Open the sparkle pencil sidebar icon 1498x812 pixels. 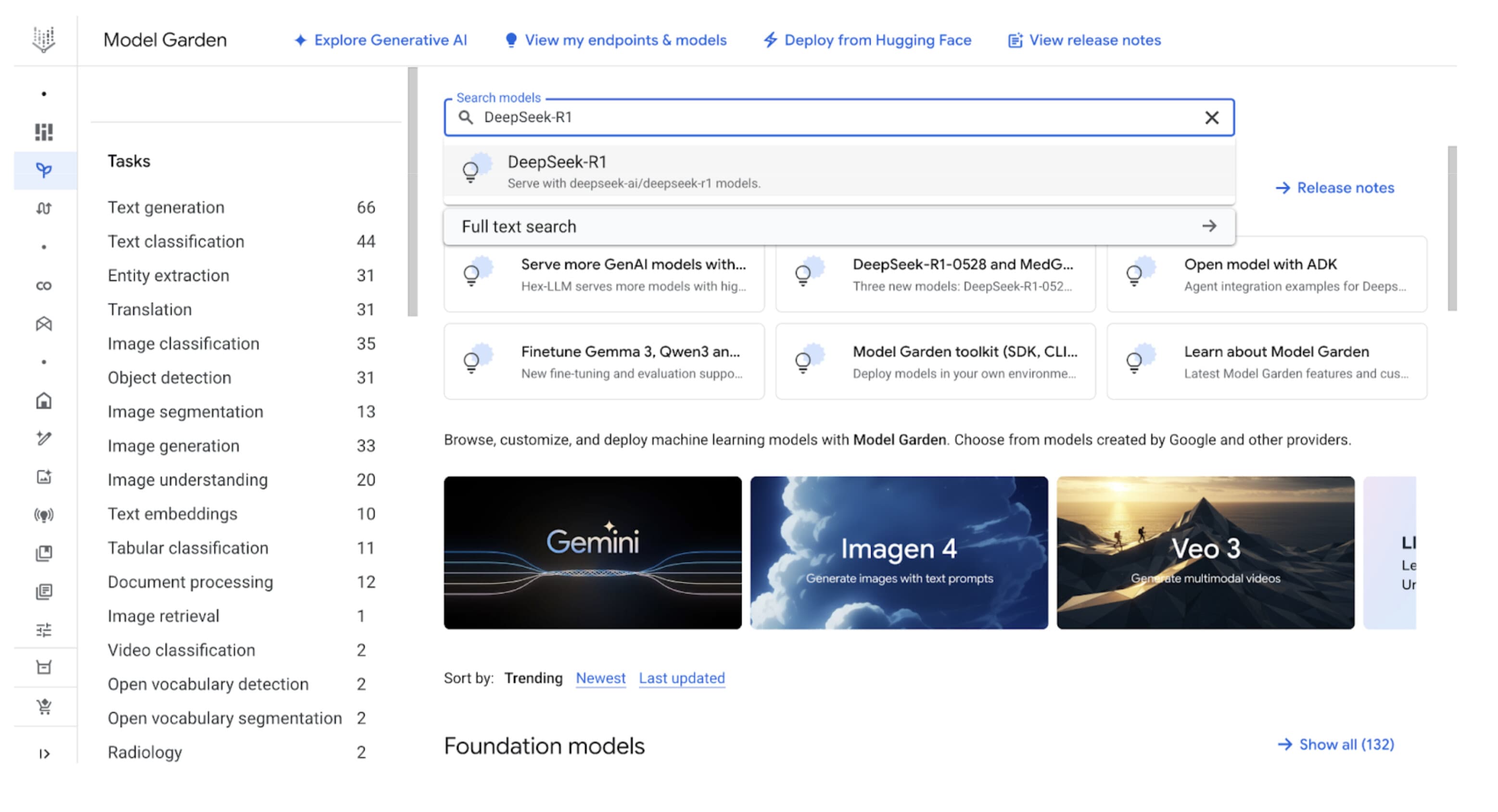tap(44, 438)
